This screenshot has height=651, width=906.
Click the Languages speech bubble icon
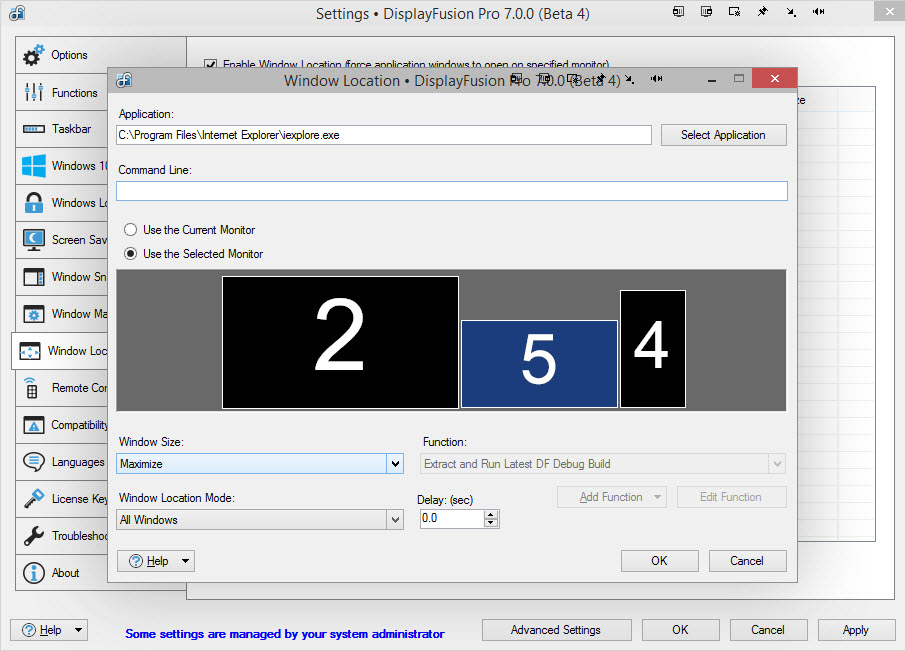(34, 462)
